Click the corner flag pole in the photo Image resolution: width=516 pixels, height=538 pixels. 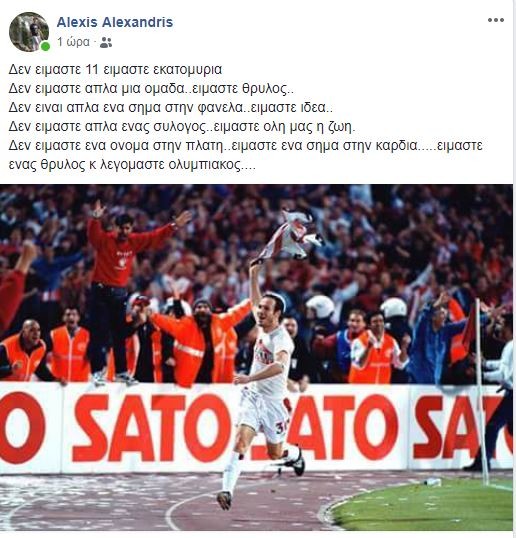(481, 391)
